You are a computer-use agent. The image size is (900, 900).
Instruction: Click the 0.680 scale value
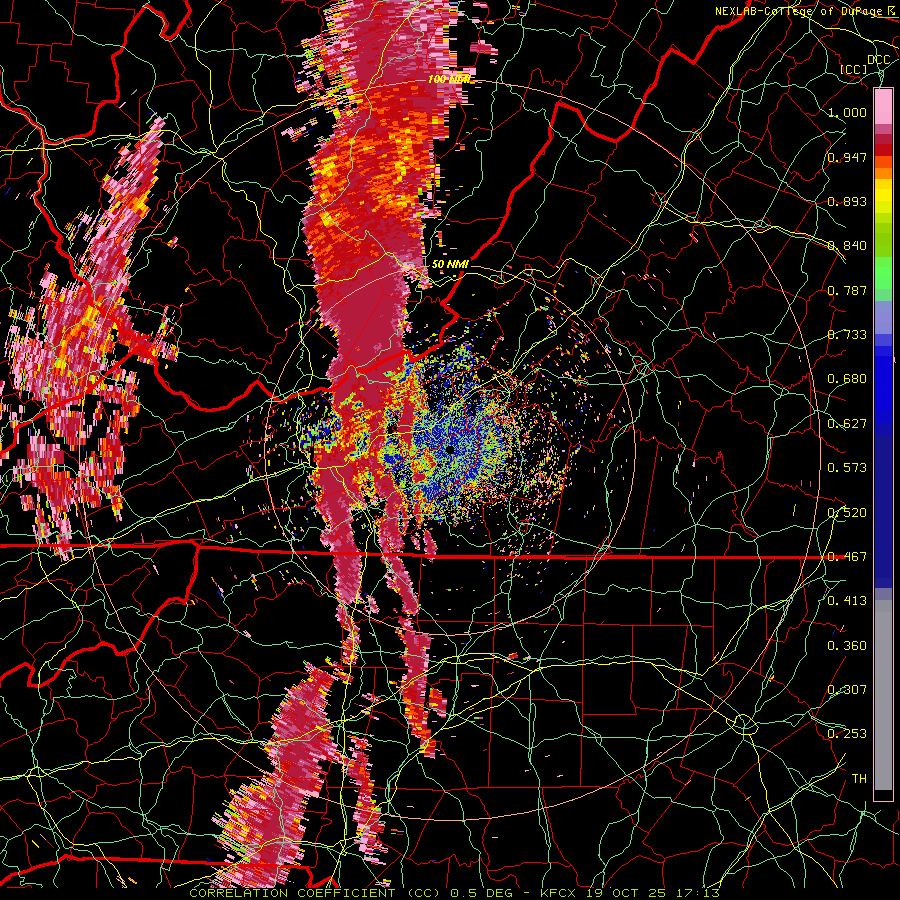tap(847, 379)
